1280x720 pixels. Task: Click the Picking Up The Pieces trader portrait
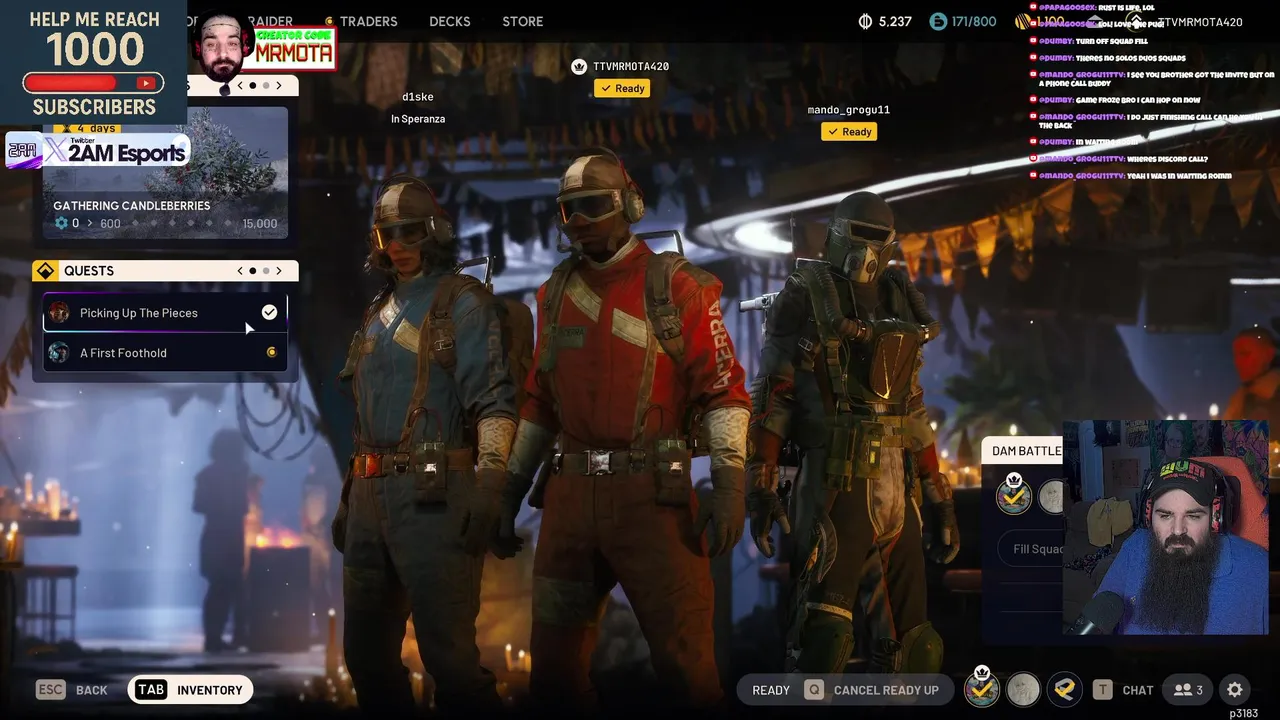(60, 313)
